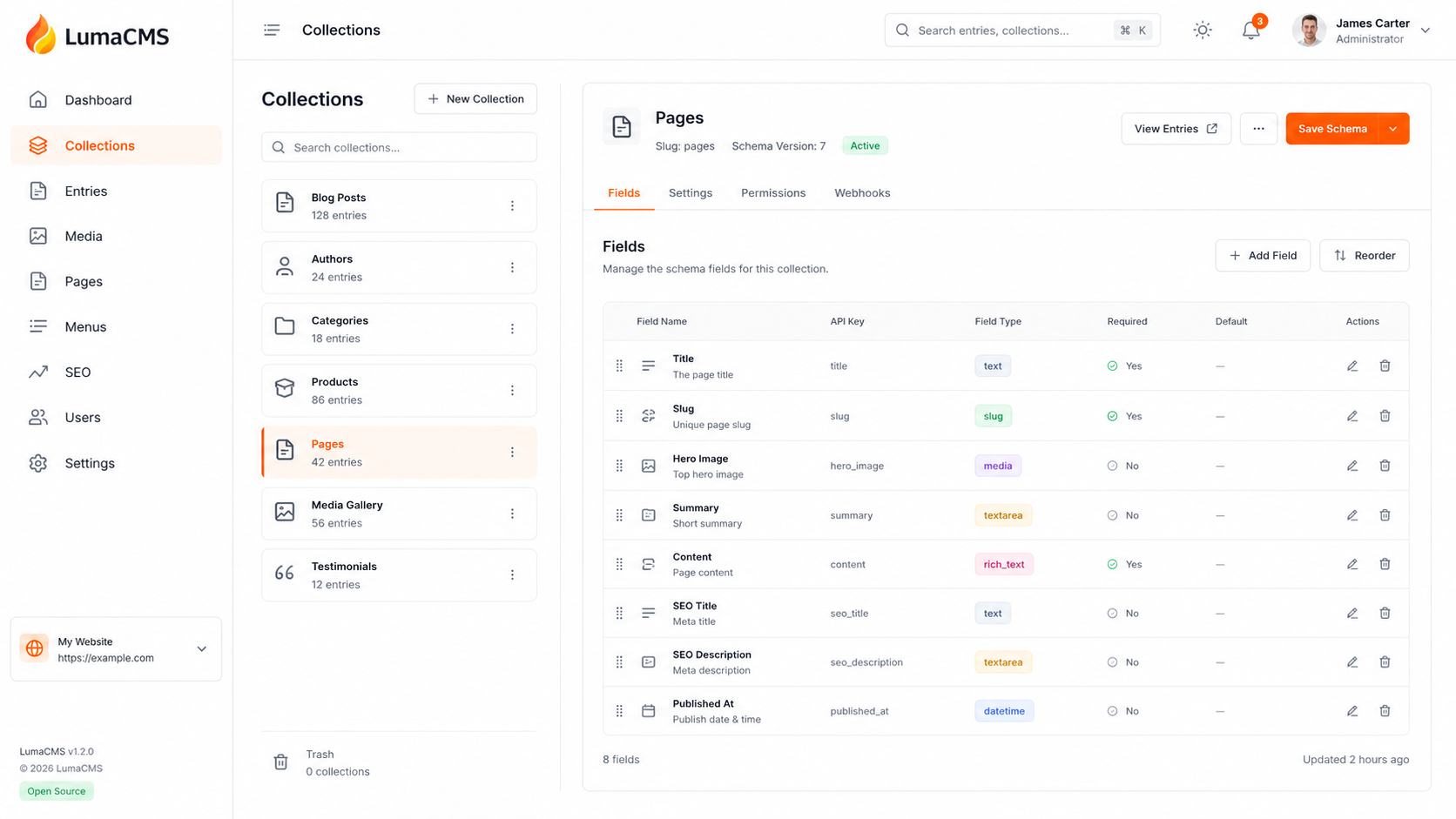Open the more actions ellipsis button

coord(1258,129)
